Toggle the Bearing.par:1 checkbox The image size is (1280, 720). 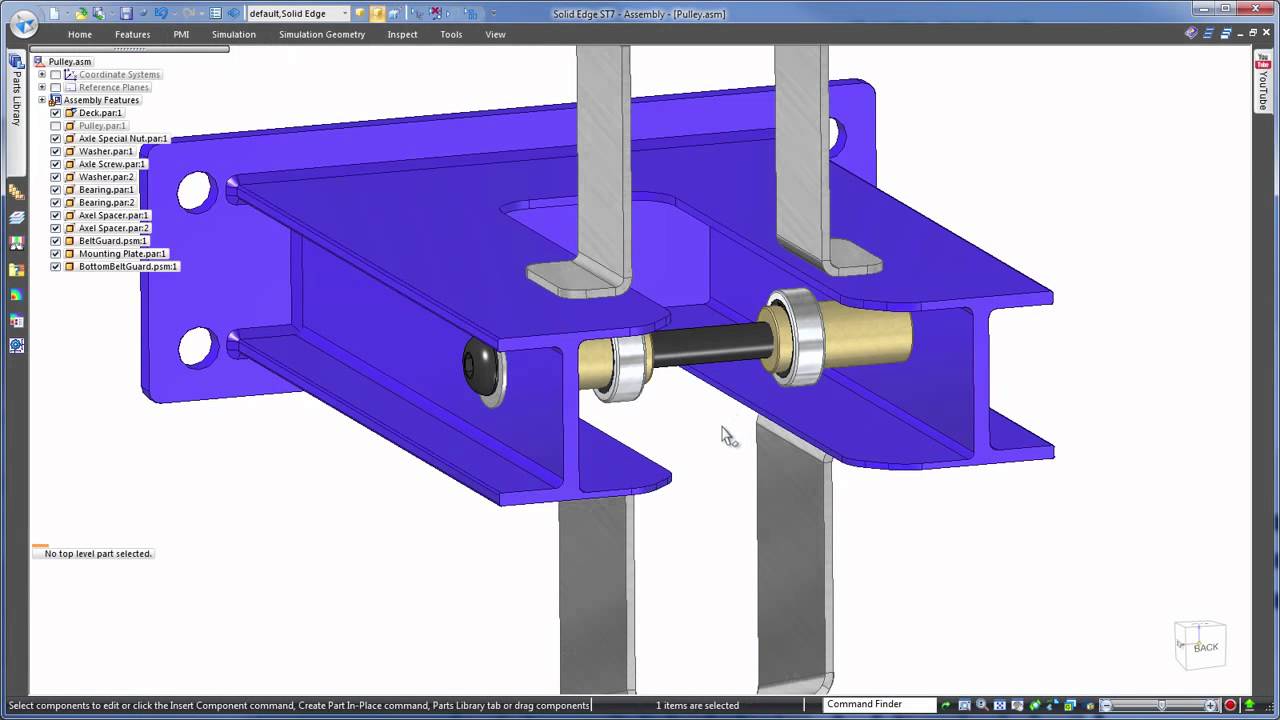click(56, 190)
